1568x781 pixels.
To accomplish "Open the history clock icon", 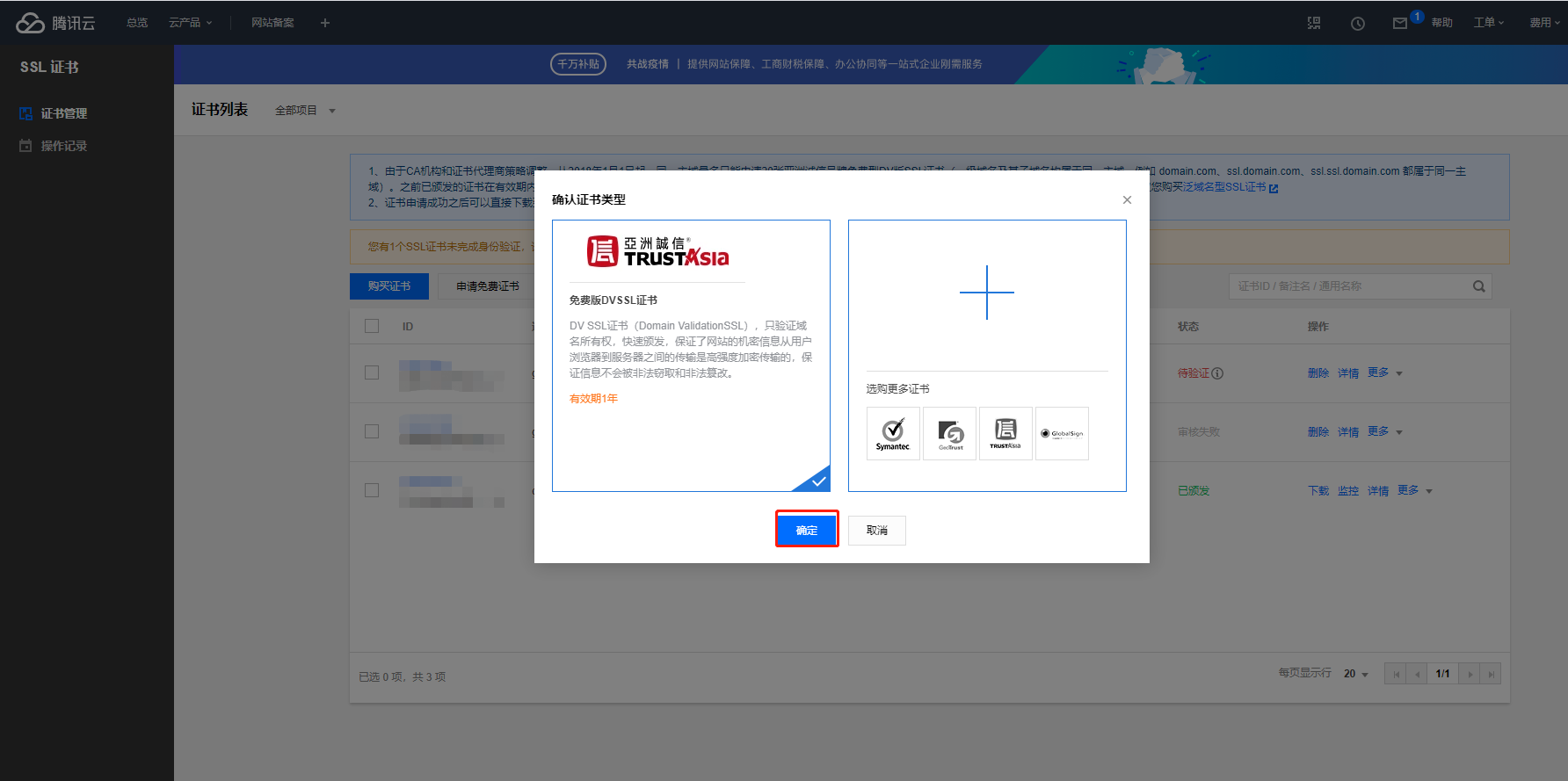I will (1358, 24).
